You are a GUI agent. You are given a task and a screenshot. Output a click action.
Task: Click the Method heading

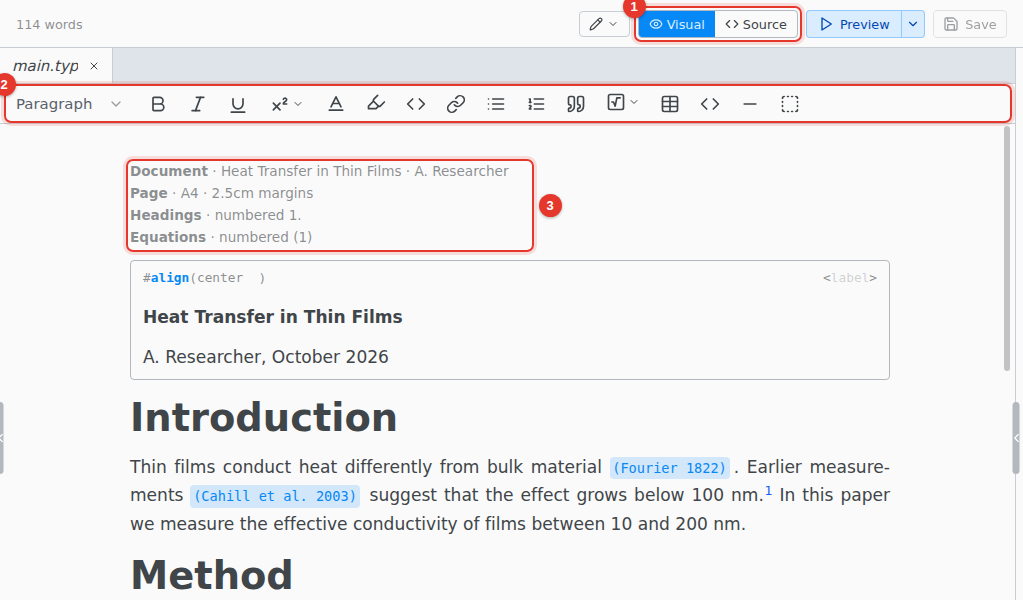click(x=211, y=575)
